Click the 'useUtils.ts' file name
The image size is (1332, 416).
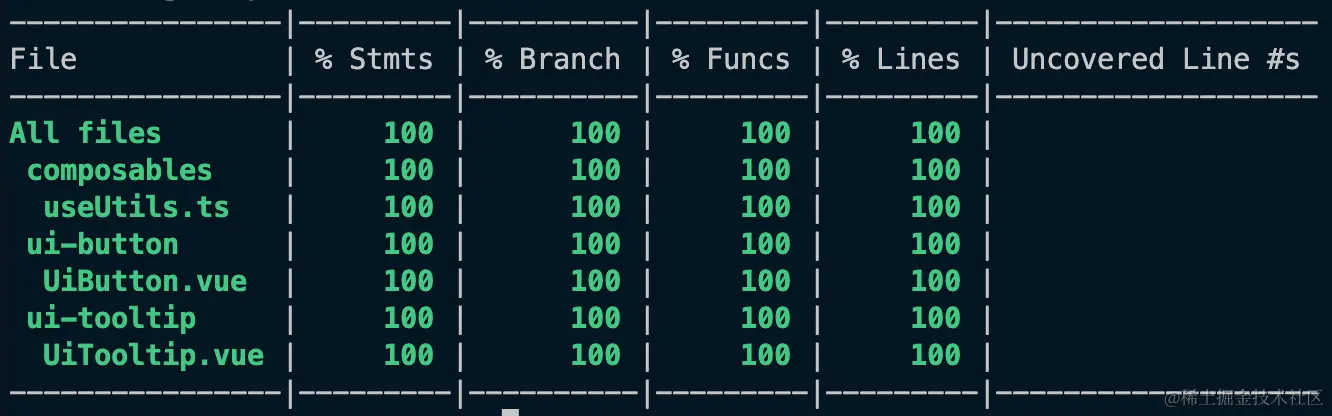pos(136,207)
